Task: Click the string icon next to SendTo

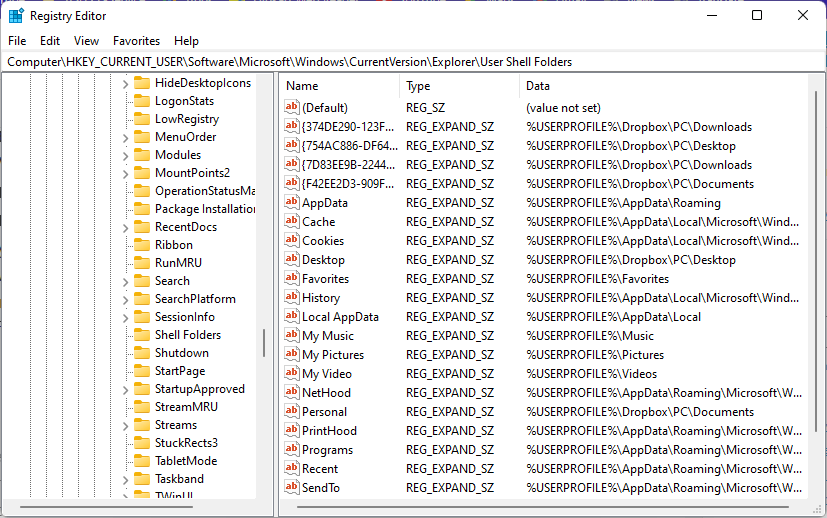Action: point(292,488)
